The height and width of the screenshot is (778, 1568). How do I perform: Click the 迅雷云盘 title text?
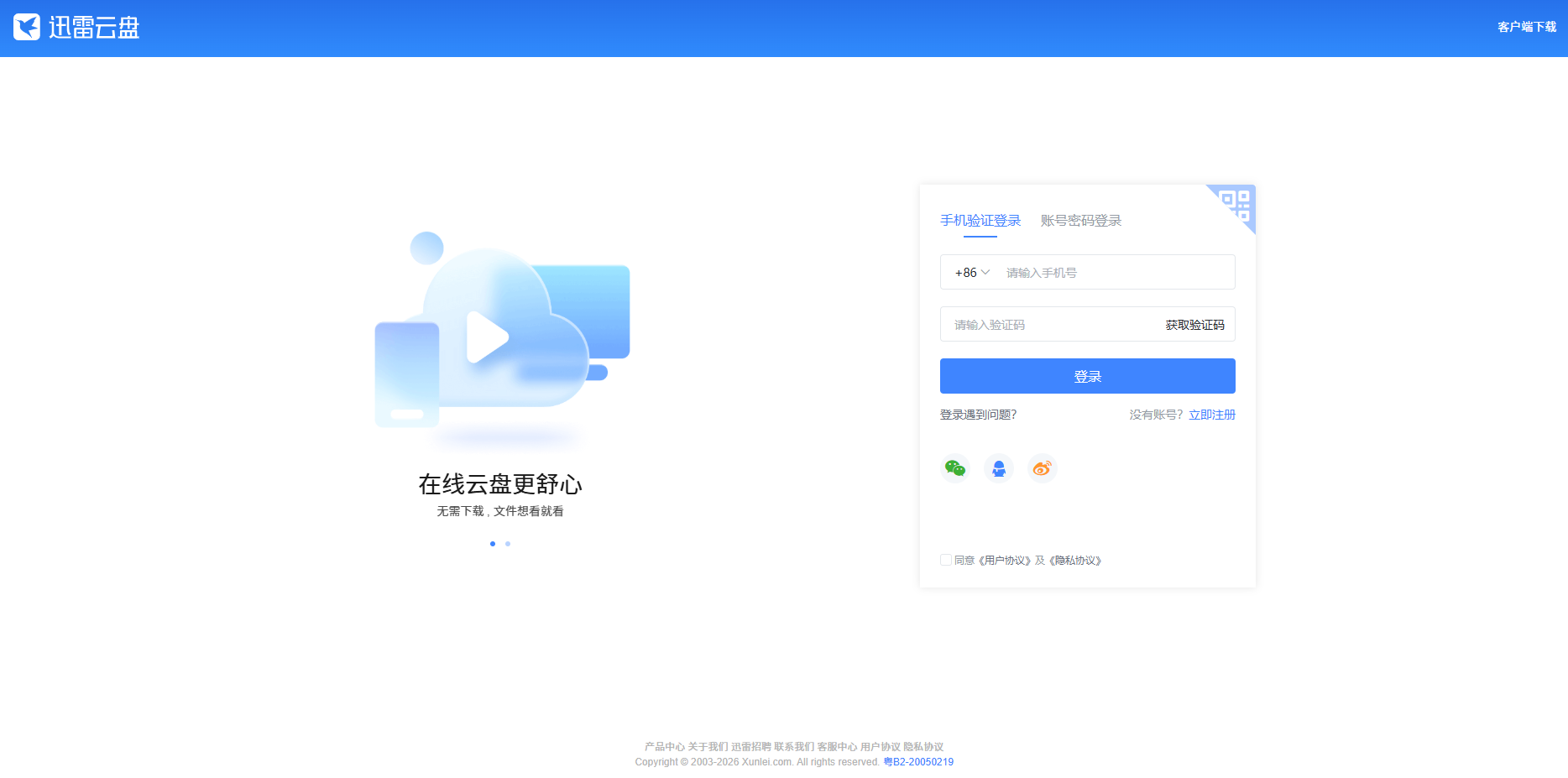tap(94, 27)
